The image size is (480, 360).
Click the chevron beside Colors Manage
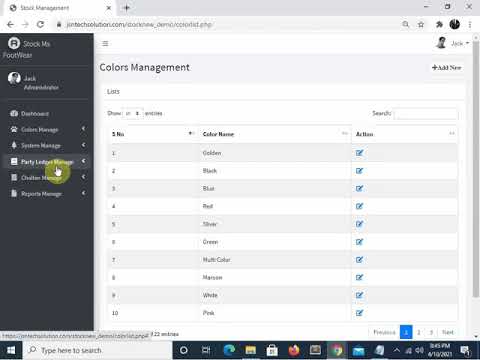click(x=83, y=129)
